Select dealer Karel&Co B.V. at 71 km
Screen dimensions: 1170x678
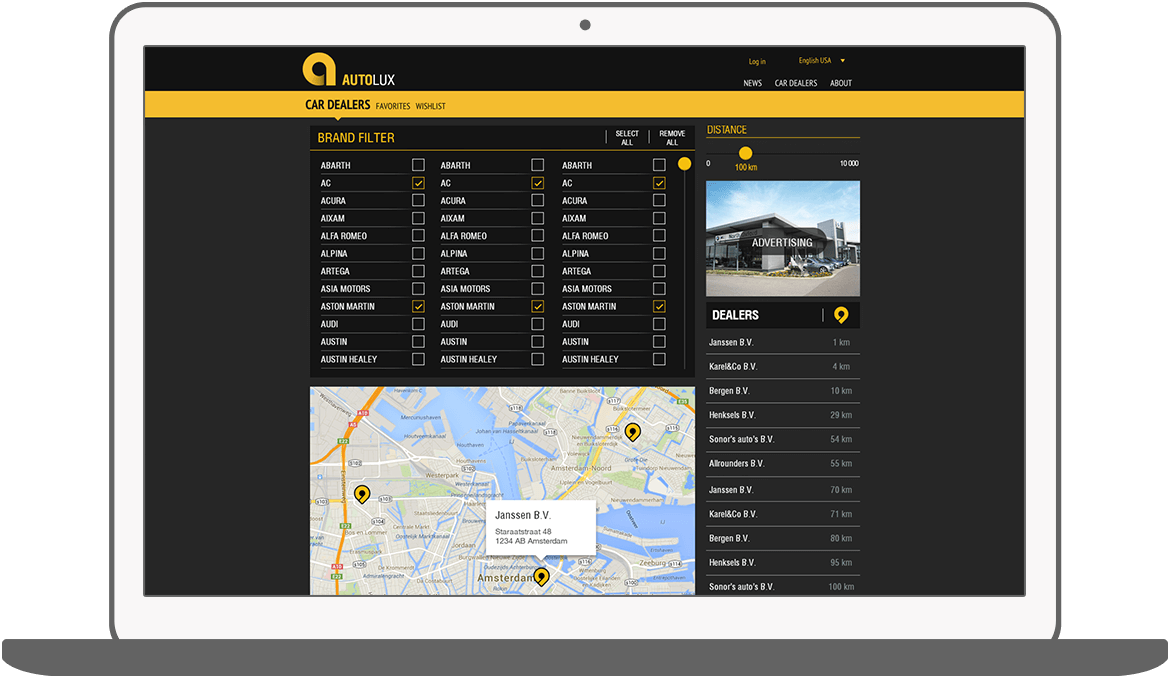pos(783,514)
